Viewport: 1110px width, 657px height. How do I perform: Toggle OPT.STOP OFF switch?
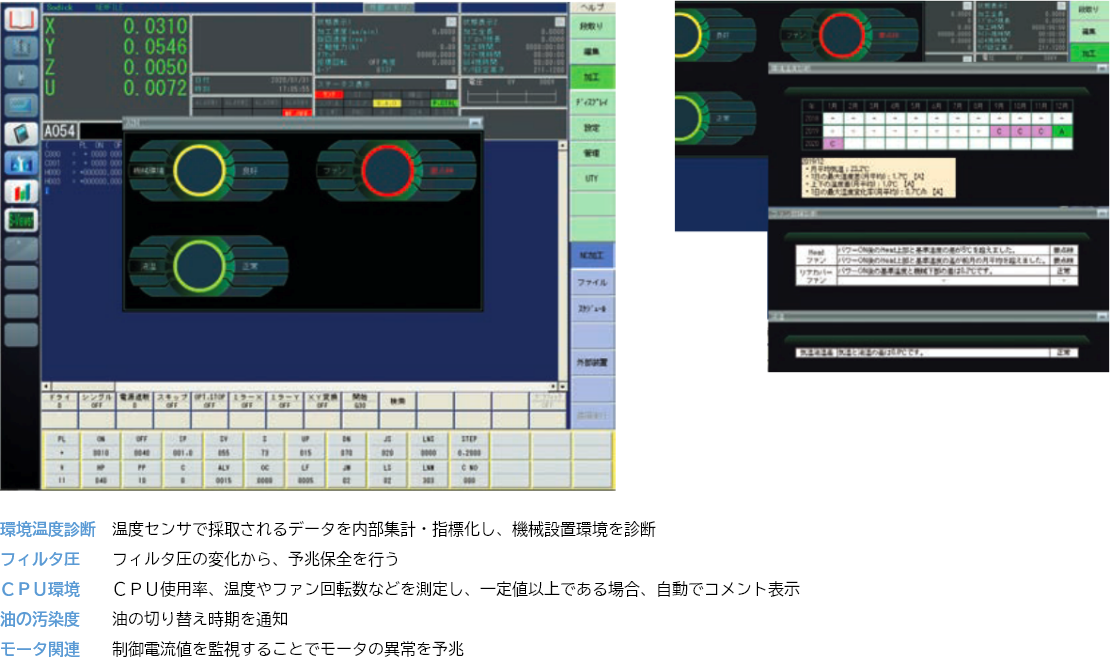210,401
